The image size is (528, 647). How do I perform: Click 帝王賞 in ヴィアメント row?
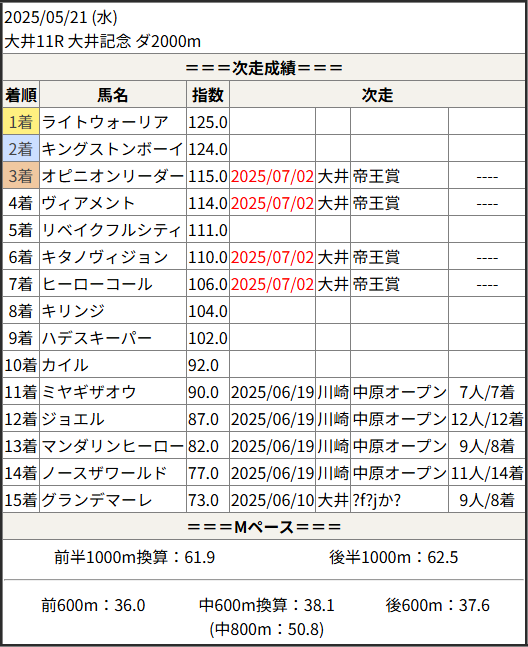(x=376, y=203)
